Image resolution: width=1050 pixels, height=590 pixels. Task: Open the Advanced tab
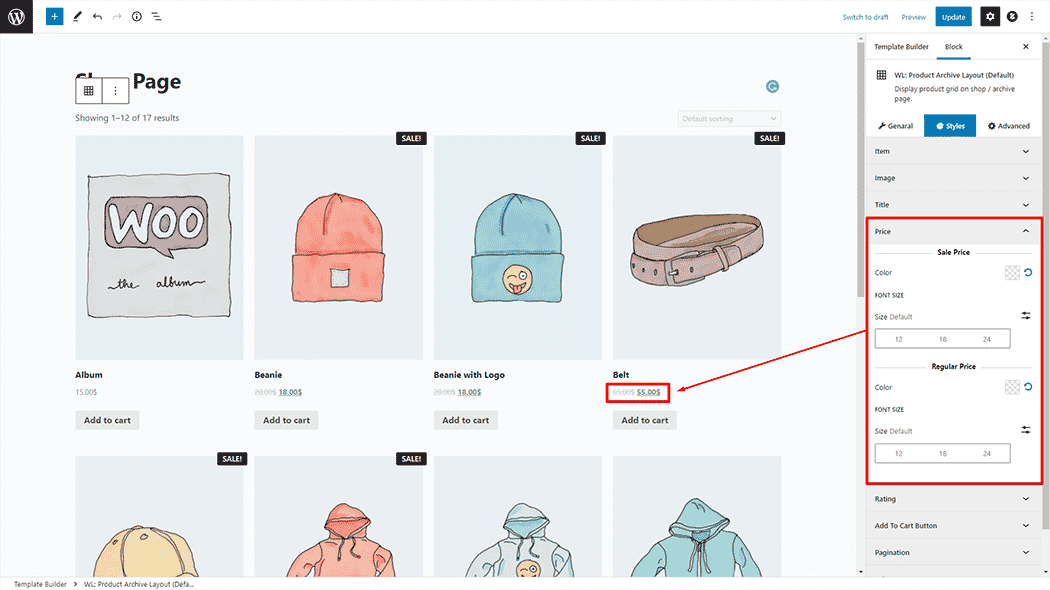click(1008, 126)
